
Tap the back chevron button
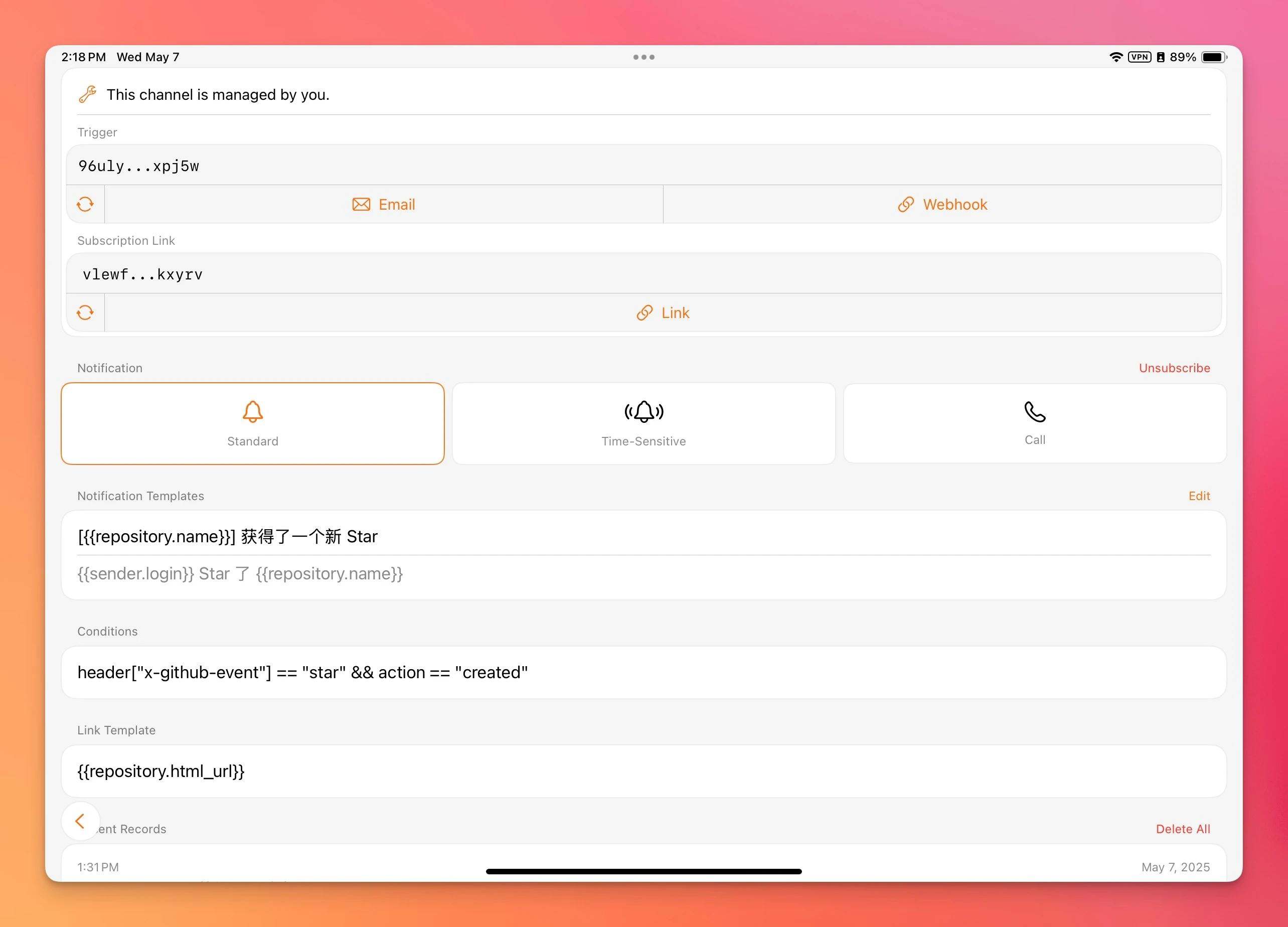click(x=81, y=821)
